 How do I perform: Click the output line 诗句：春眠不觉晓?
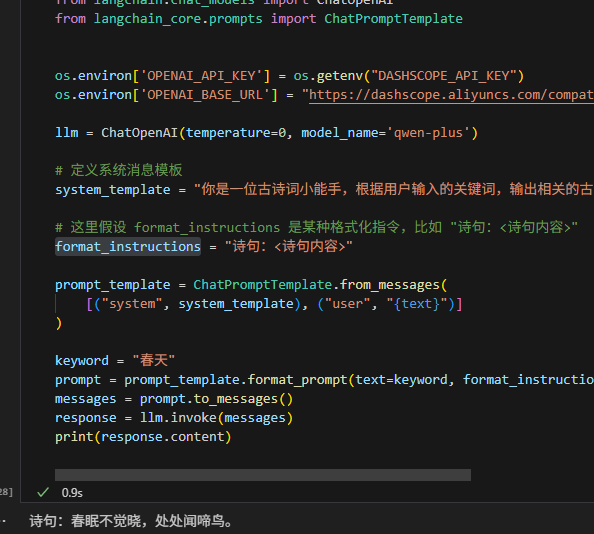[131, 521]
